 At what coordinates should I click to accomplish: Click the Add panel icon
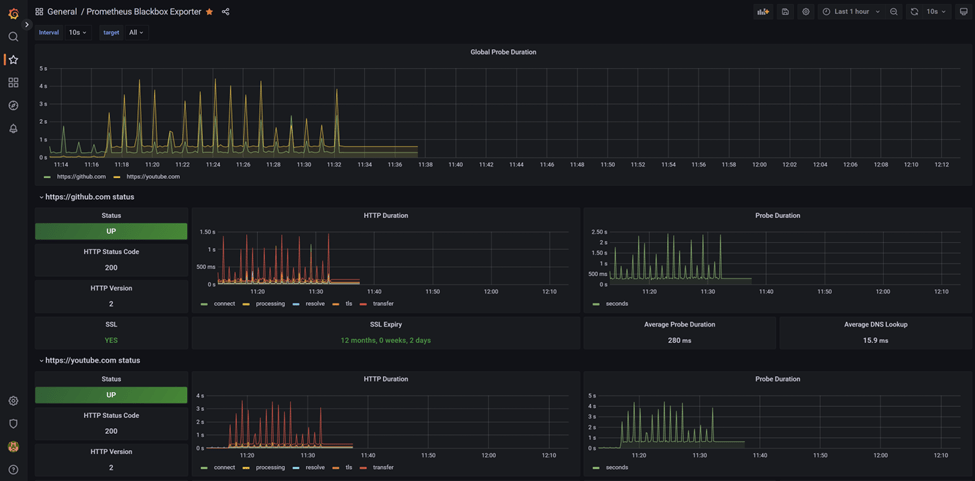(763, 12)
